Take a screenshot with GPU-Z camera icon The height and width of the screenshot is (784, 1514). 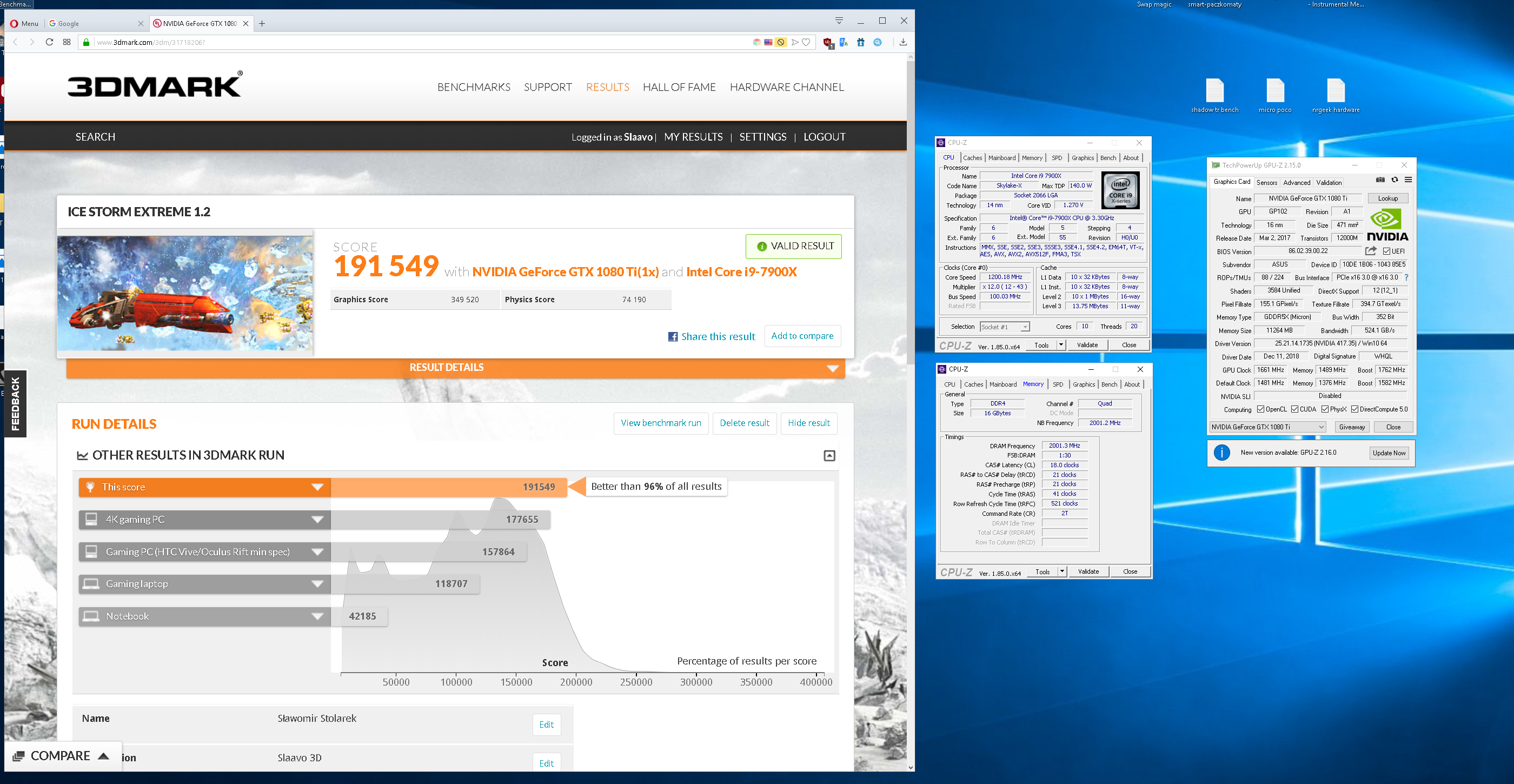[x=1380, y=180]
